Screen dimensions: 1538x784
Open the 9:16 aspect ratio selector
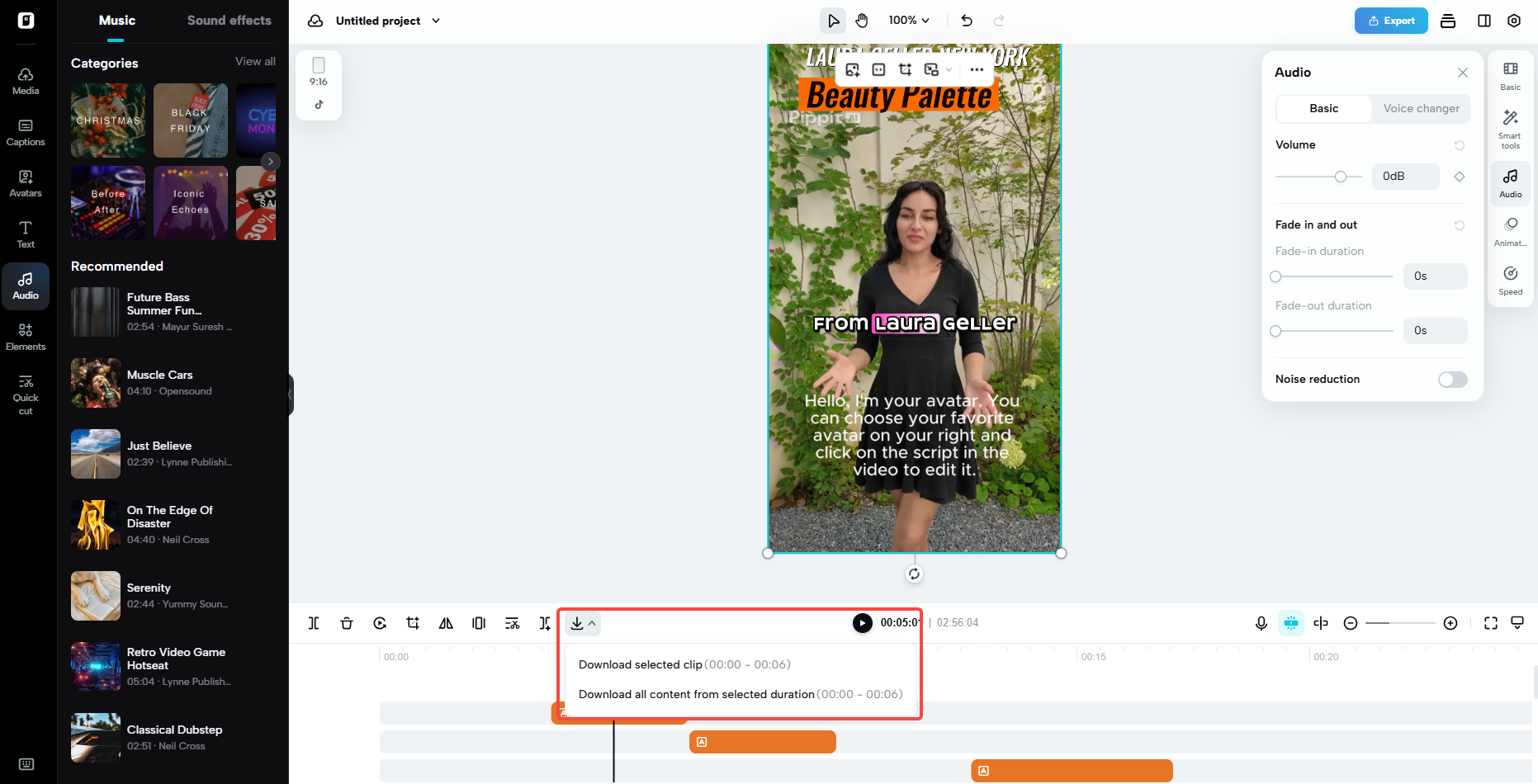pyautogui.click(x=319, y=71)
